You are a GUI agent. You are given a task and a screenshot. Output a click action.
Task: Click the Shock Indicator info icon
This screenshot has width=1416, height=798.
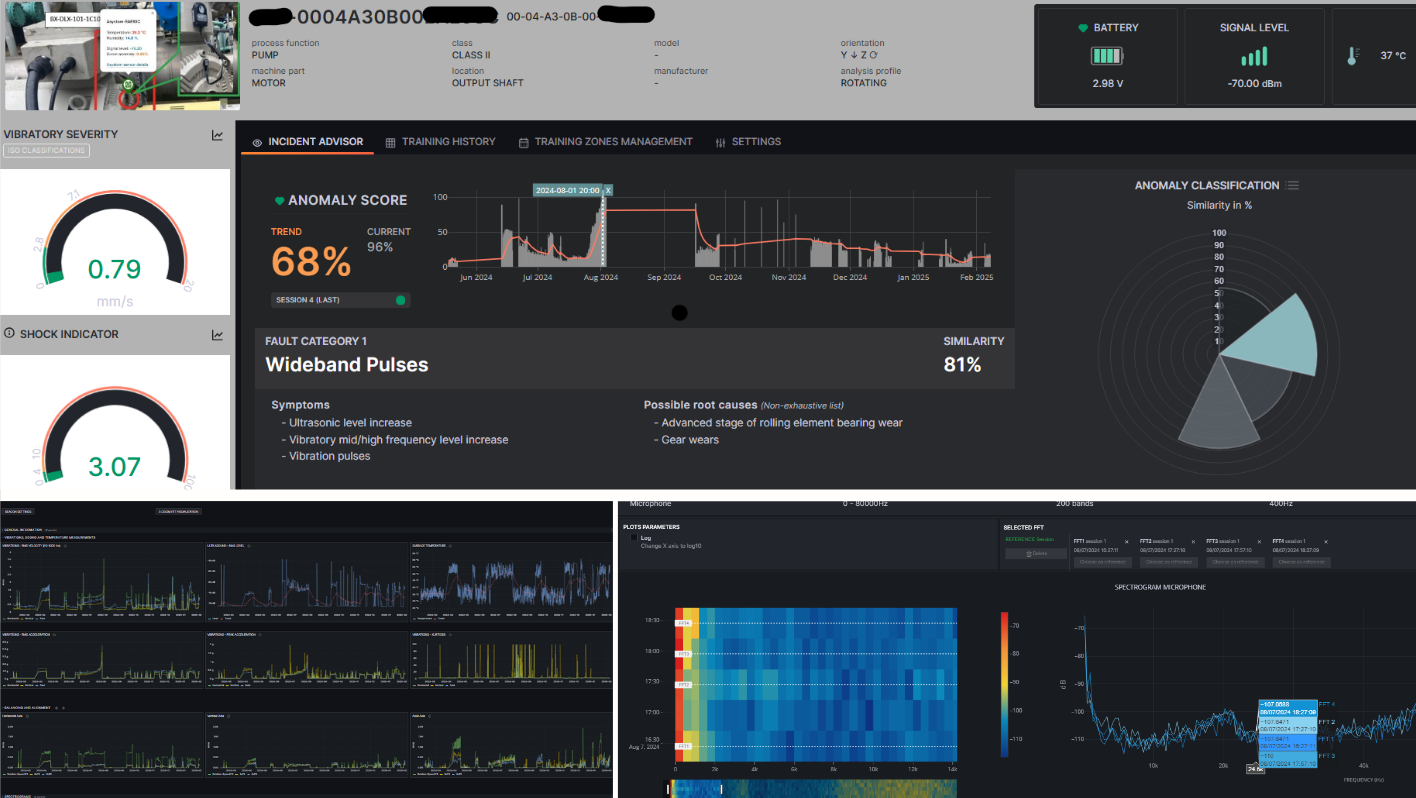click(9, 334)
